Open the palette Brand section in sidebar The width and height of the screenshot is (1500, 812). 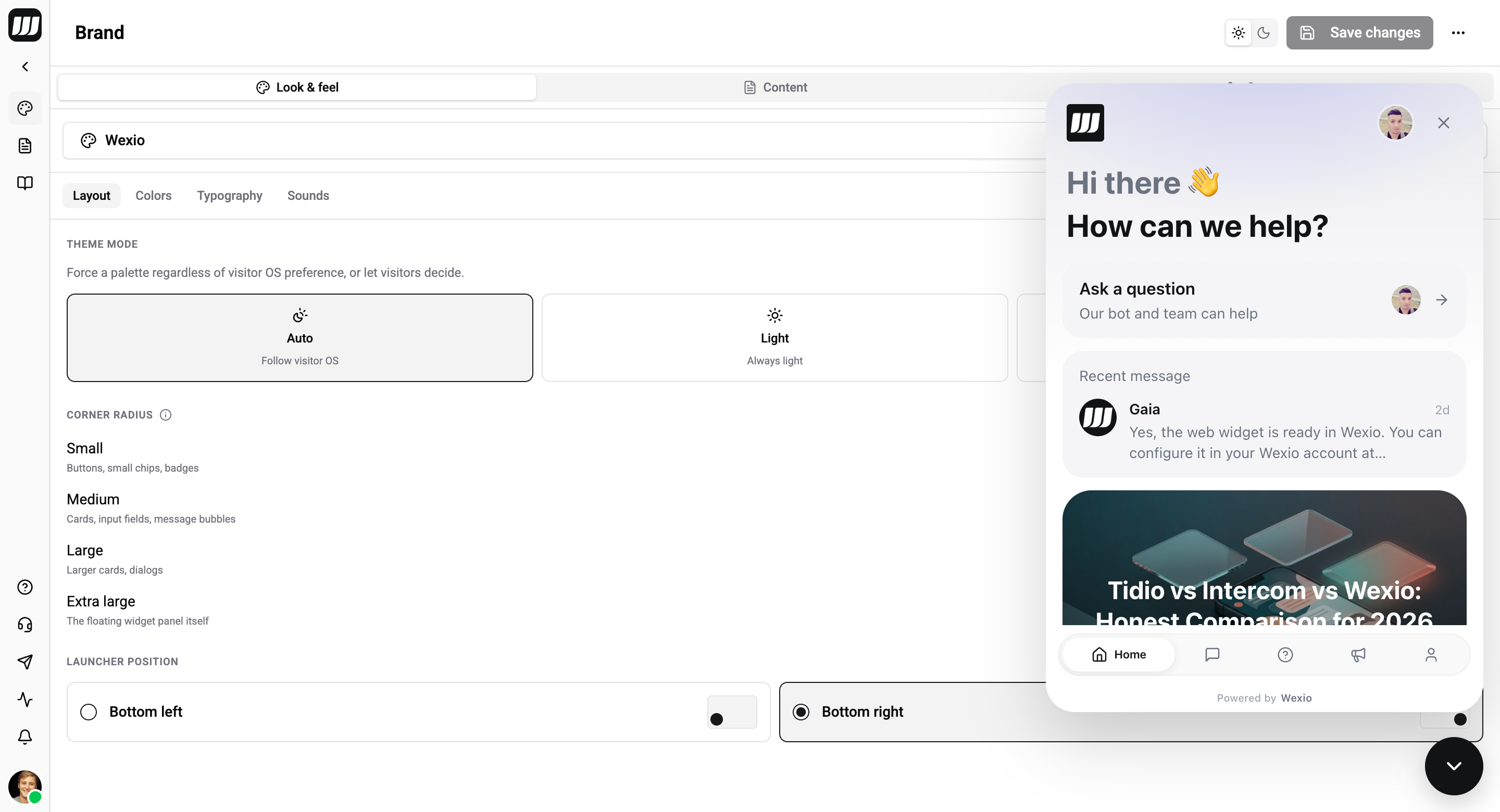coord(25,108)
